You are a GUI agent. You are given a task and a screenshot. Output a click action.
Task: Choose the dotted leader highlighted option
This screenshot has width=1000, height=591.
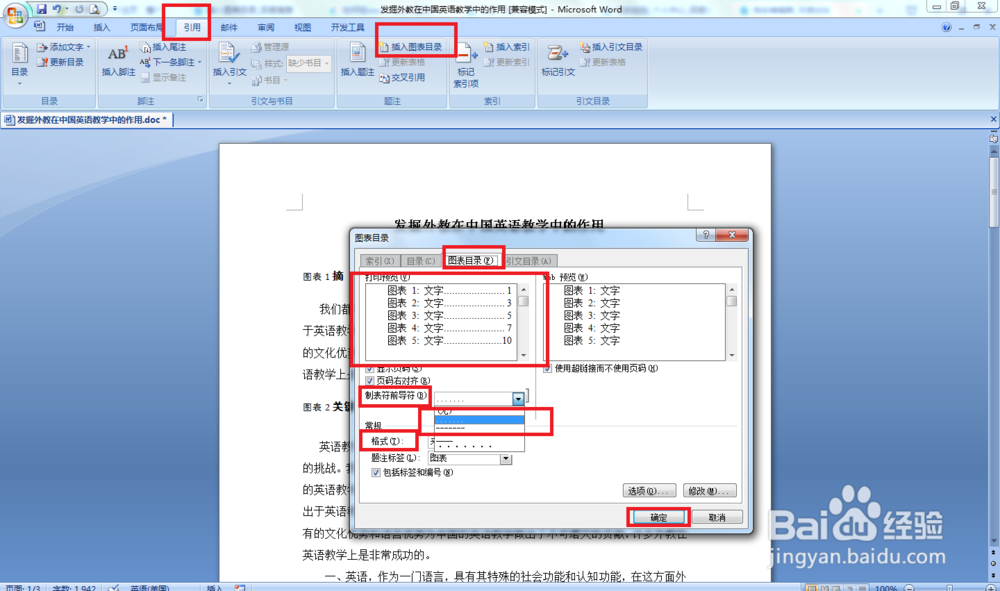coord(479,420)
